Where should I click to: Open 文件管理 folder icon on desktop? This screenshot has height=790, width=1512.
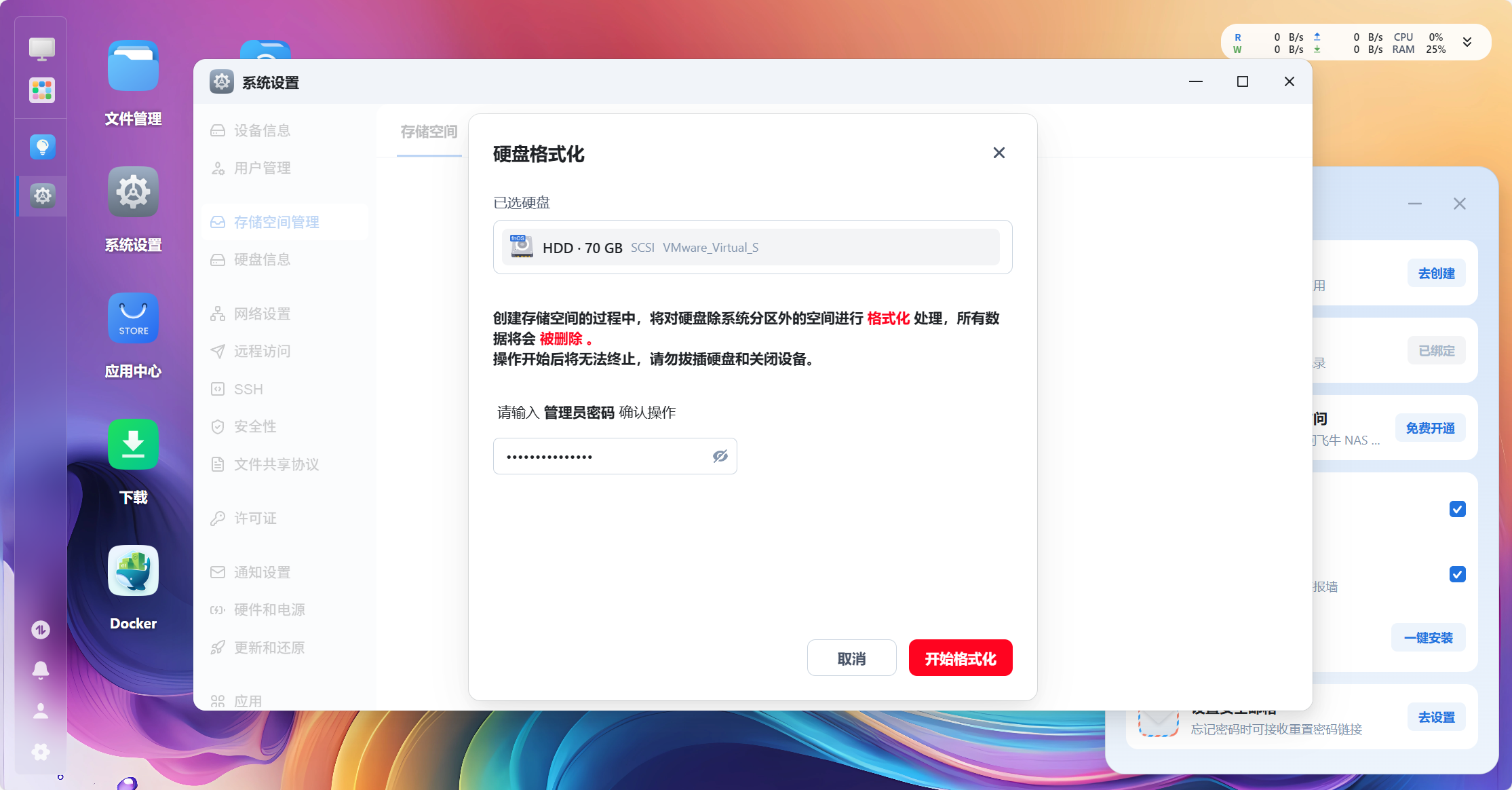pos(133,67)
